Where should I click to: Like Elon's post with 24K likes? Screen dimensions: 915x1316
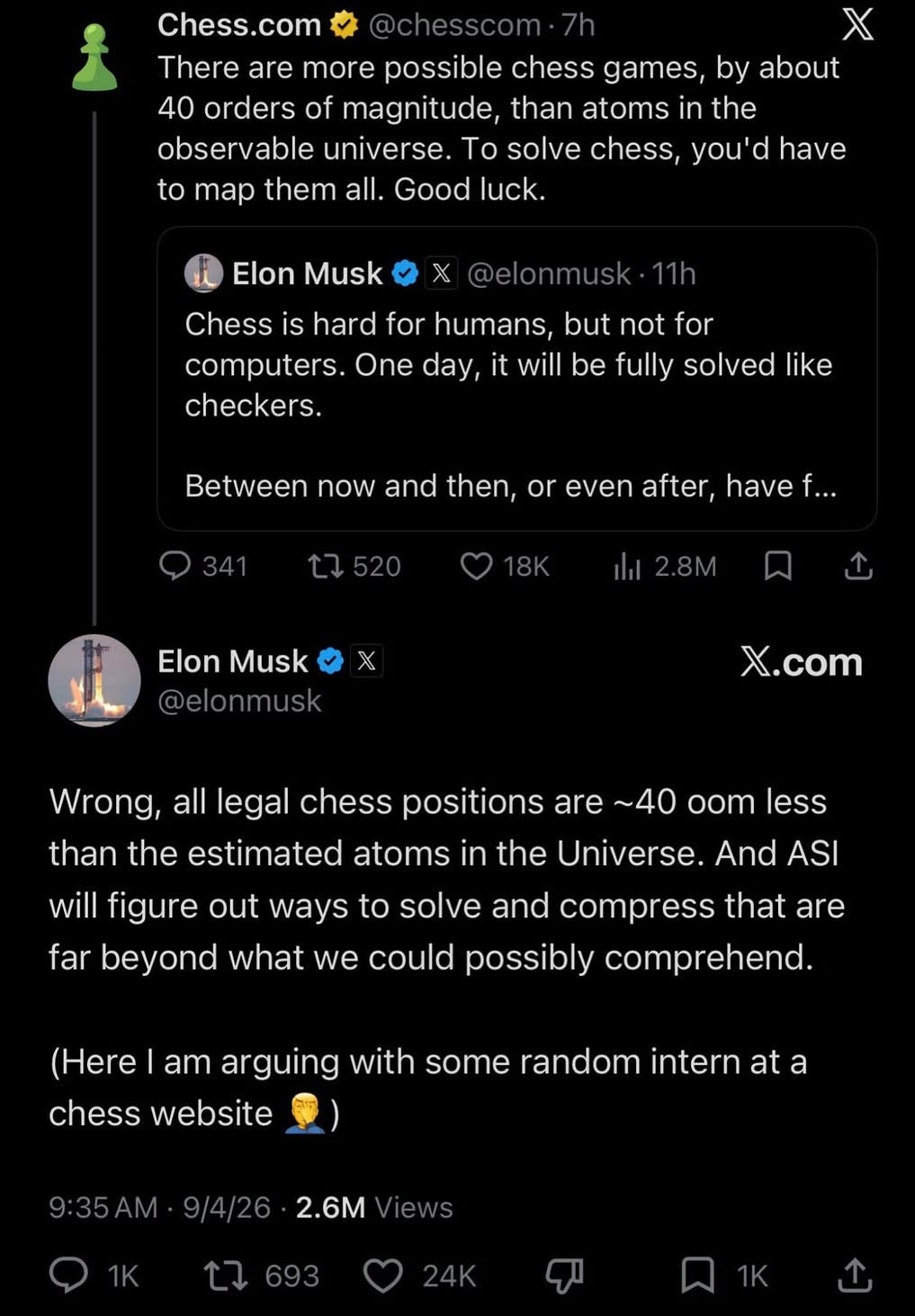point(419,1276)
